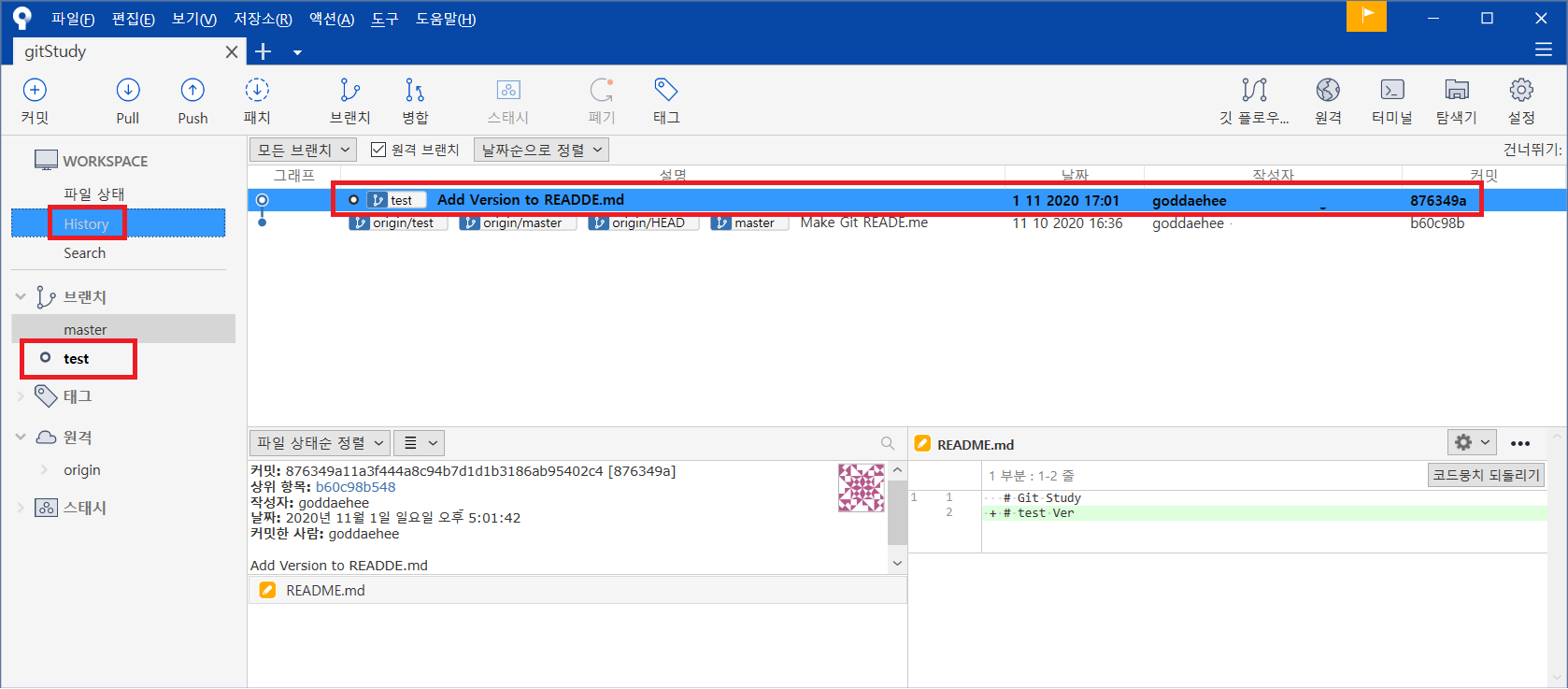The image size is (1568, 689).
Task: Click the Discard (폐기) toolbar icon
Action: [x=602, y=91]
